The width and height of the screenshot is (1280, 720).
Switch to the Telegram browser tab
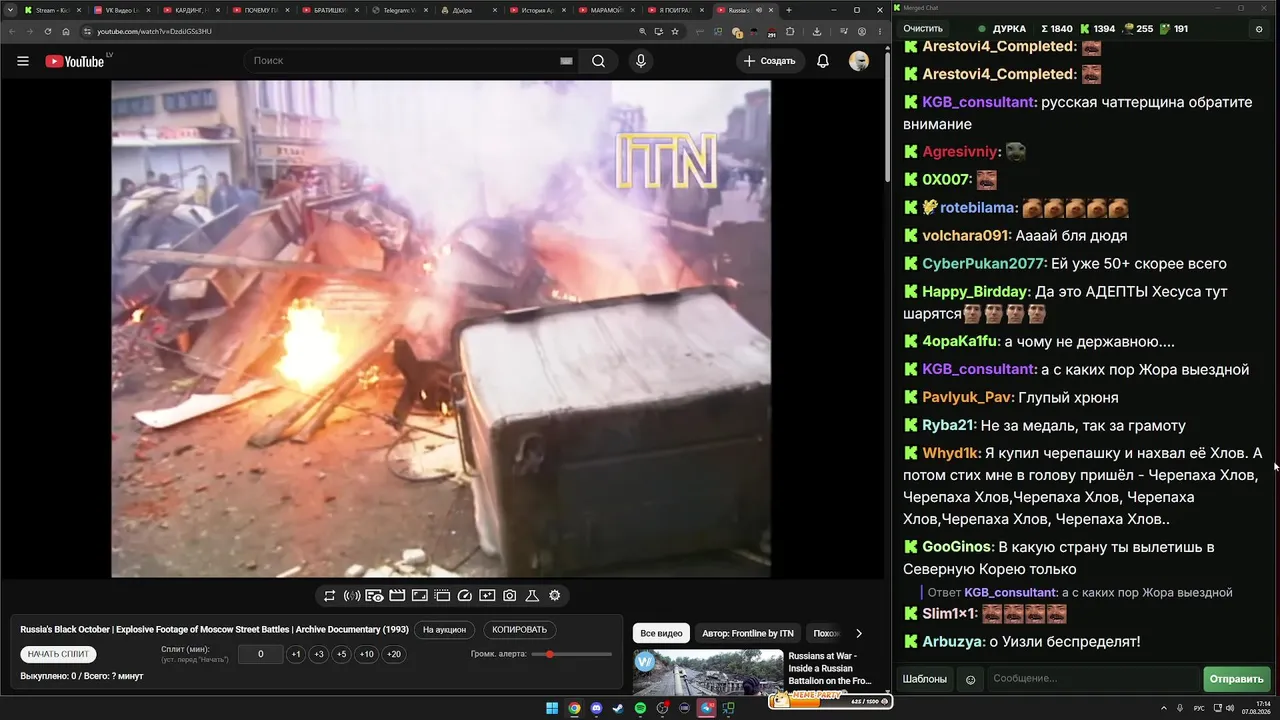(399, 10)
